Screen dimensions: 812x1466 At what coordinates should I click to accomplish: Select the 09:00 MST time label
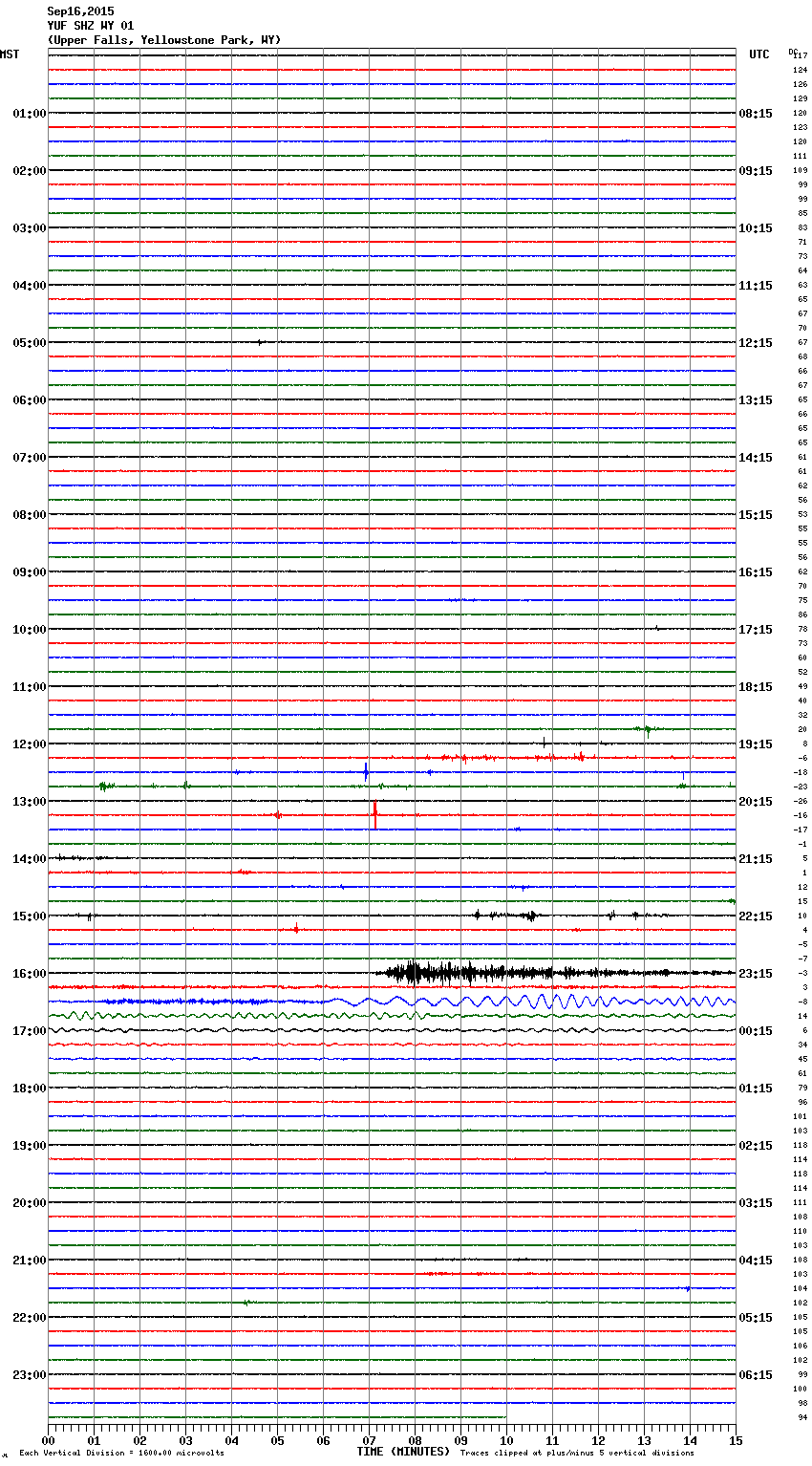(29, 572)
